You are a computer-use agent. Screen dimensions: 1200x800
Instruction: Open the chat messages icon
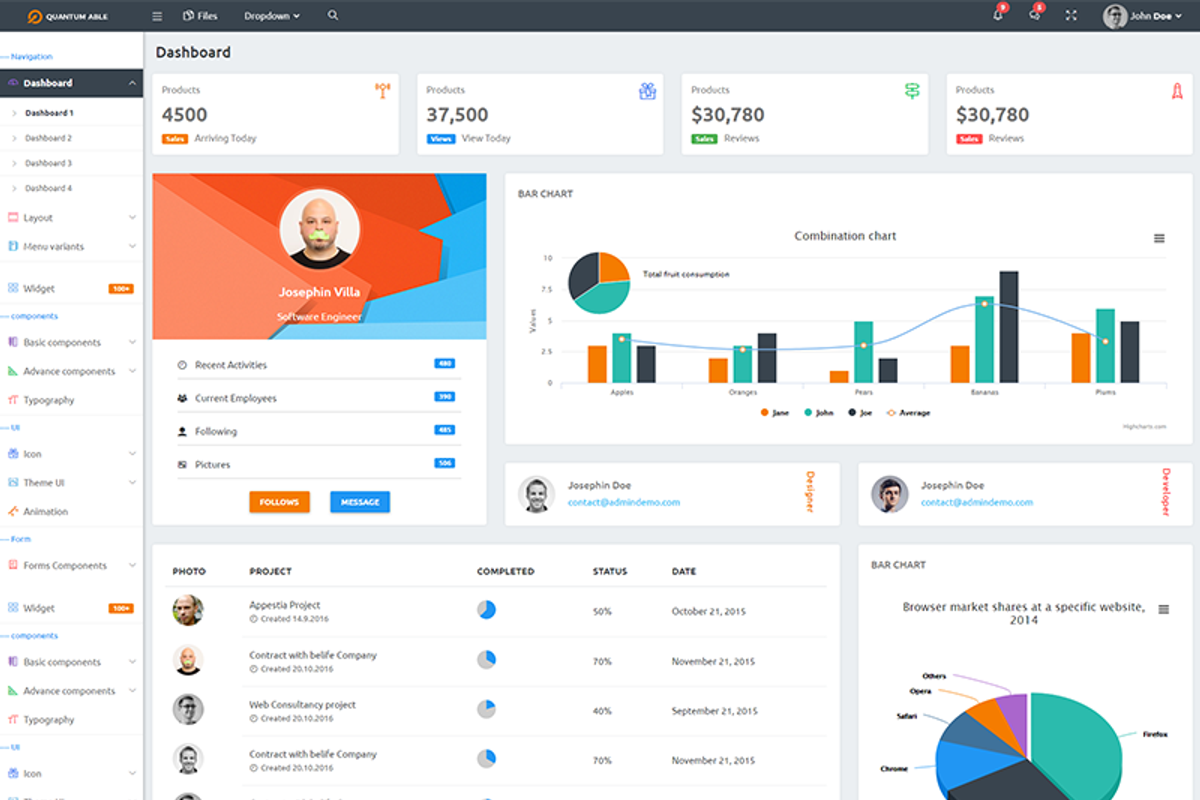(x=1034, y=15)
